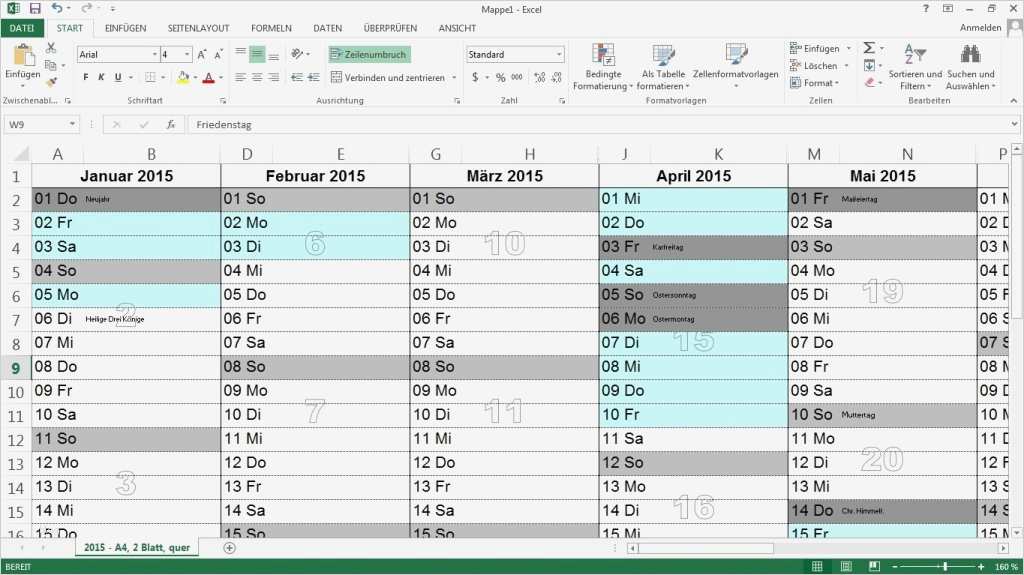Apply currency accounting format ($)
Viewport: 1024px width, 575px height.
coord(475,77)
